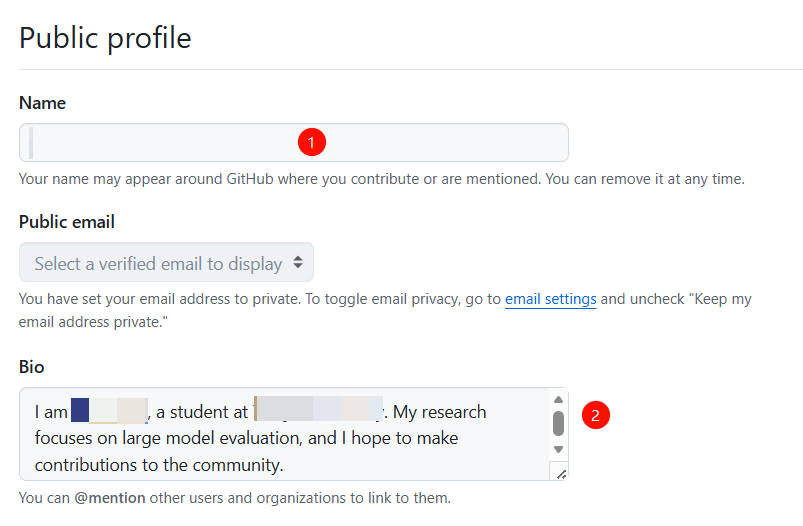Click the Name field label
803x526 pixels.
tap(42, 103)
